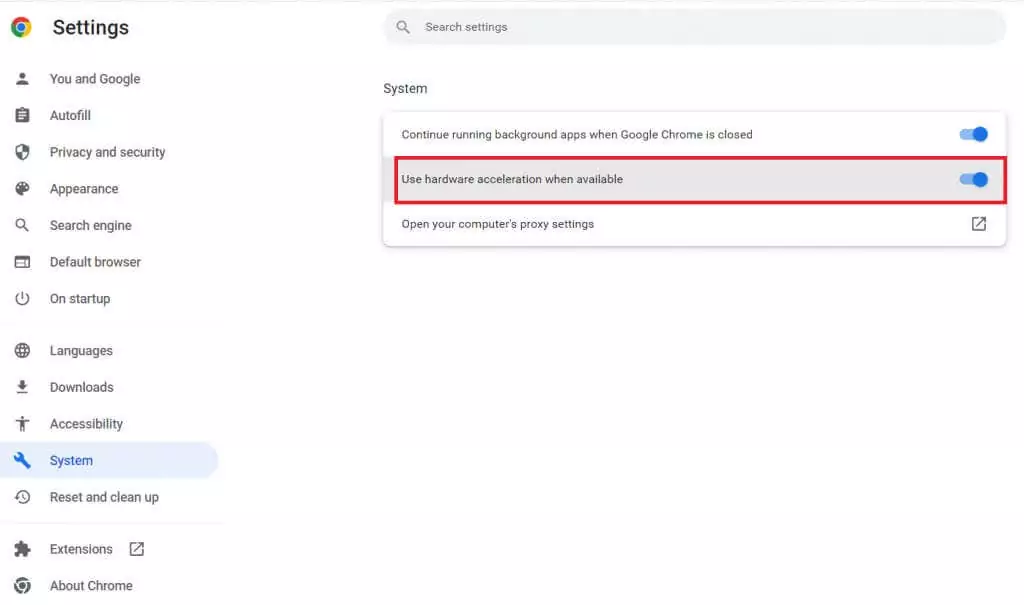Click the Chrome logo icon

21,28
